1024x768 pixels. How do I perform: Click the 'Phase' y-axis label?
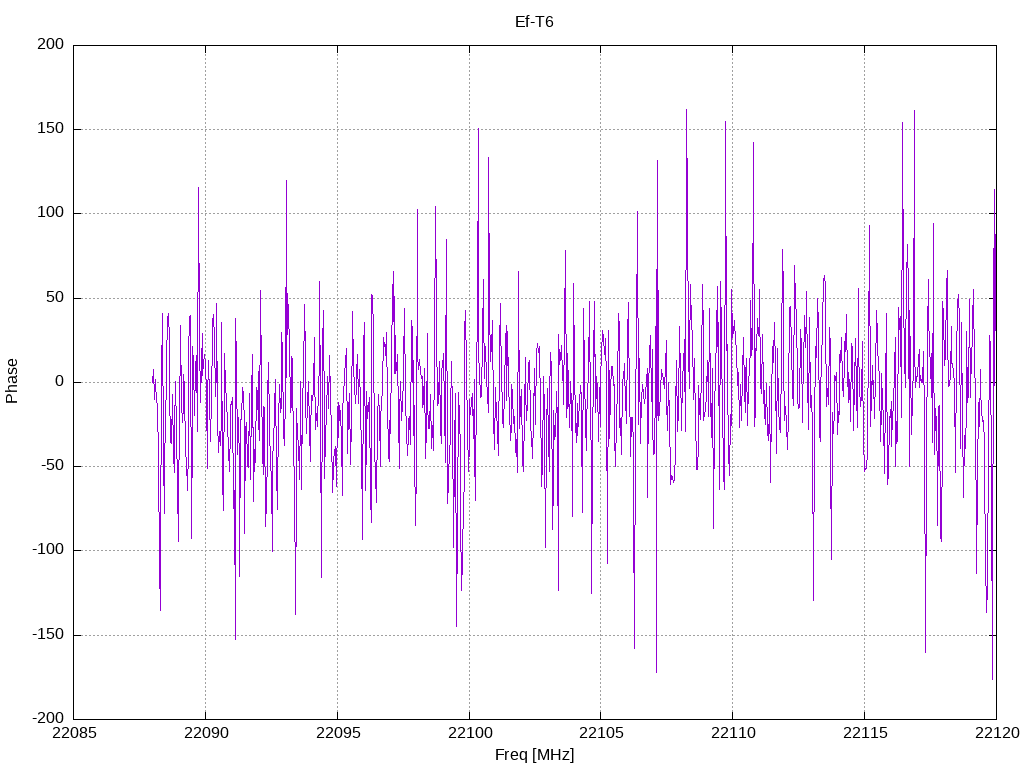[x=12, y=381]
